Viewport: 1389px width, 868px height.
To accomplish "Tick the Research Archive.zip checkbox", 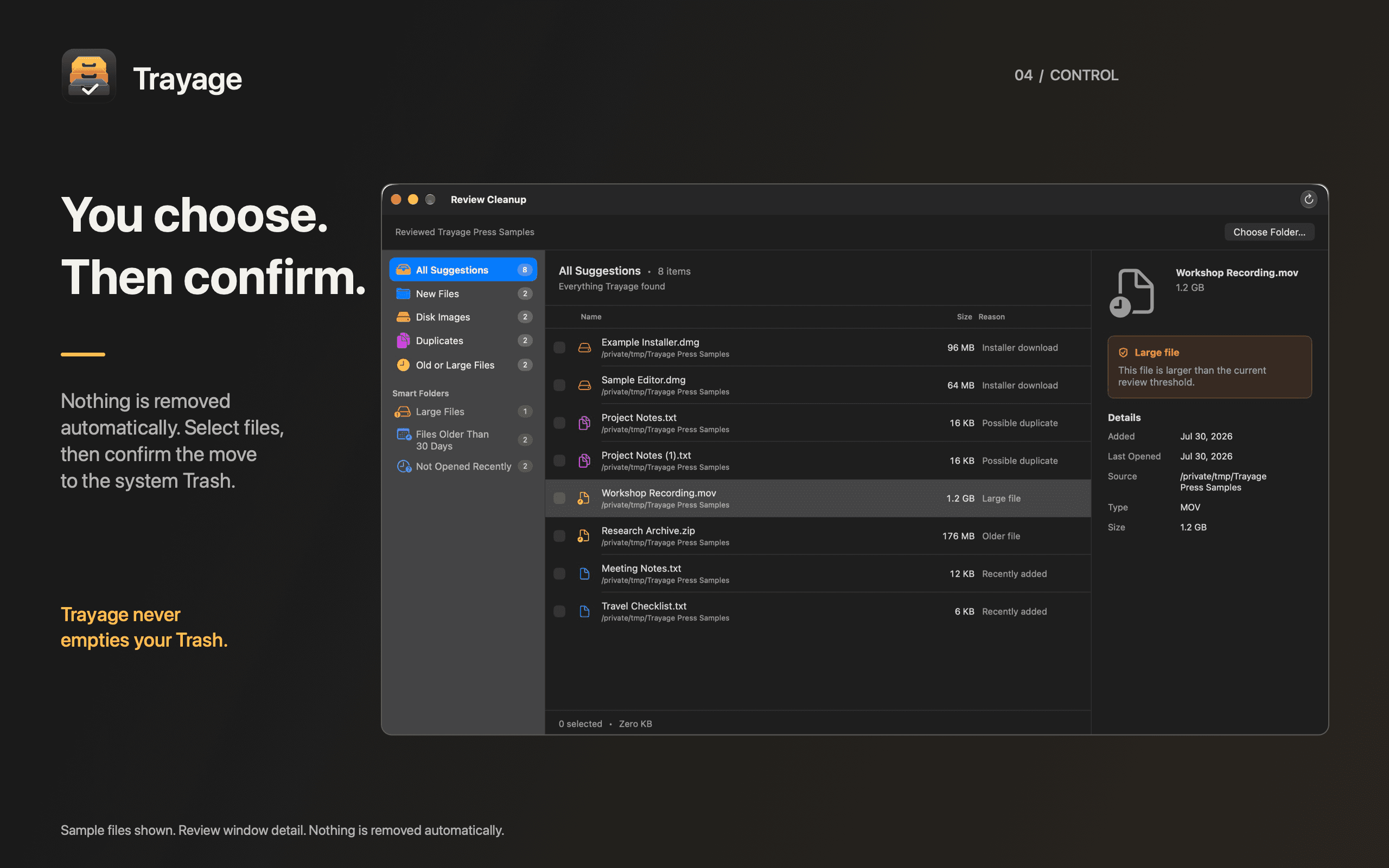I will [559, 536].
